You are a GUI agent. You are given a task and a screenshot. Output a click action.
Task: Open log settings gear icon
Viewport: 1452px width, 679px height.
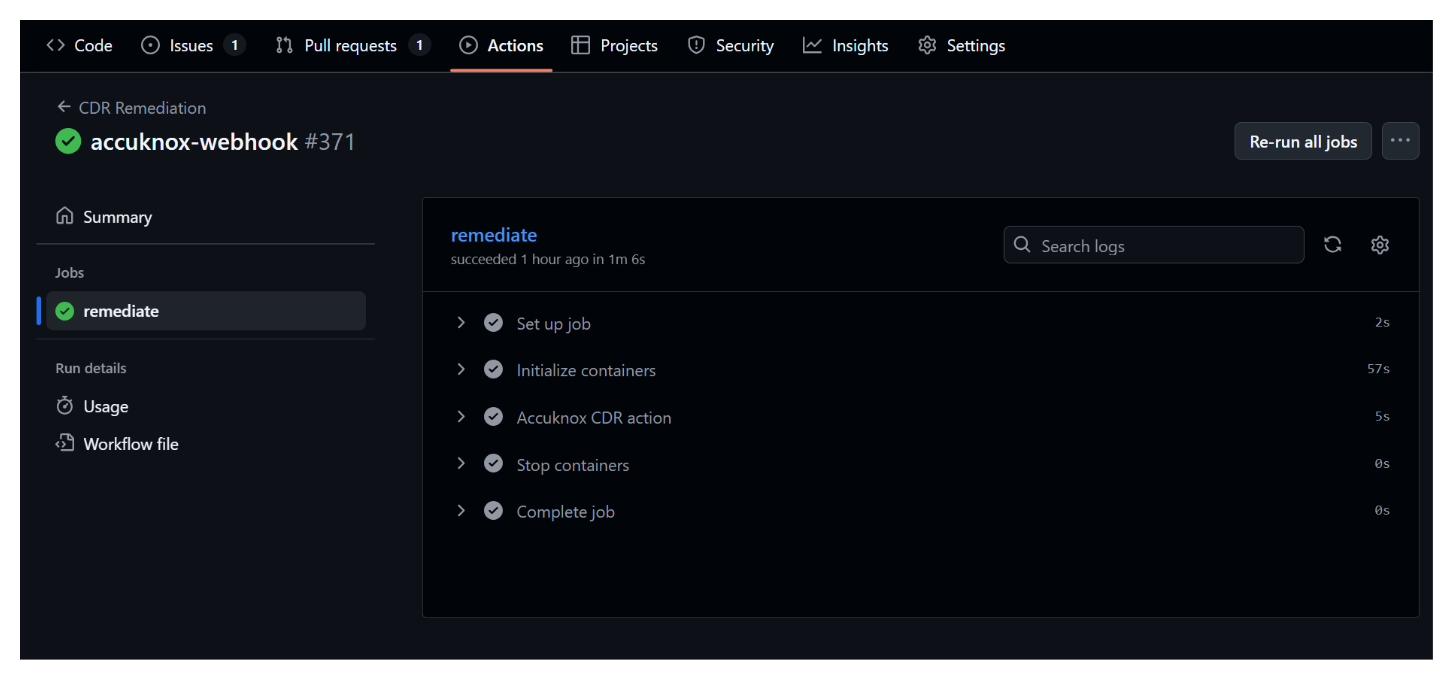1380,245
